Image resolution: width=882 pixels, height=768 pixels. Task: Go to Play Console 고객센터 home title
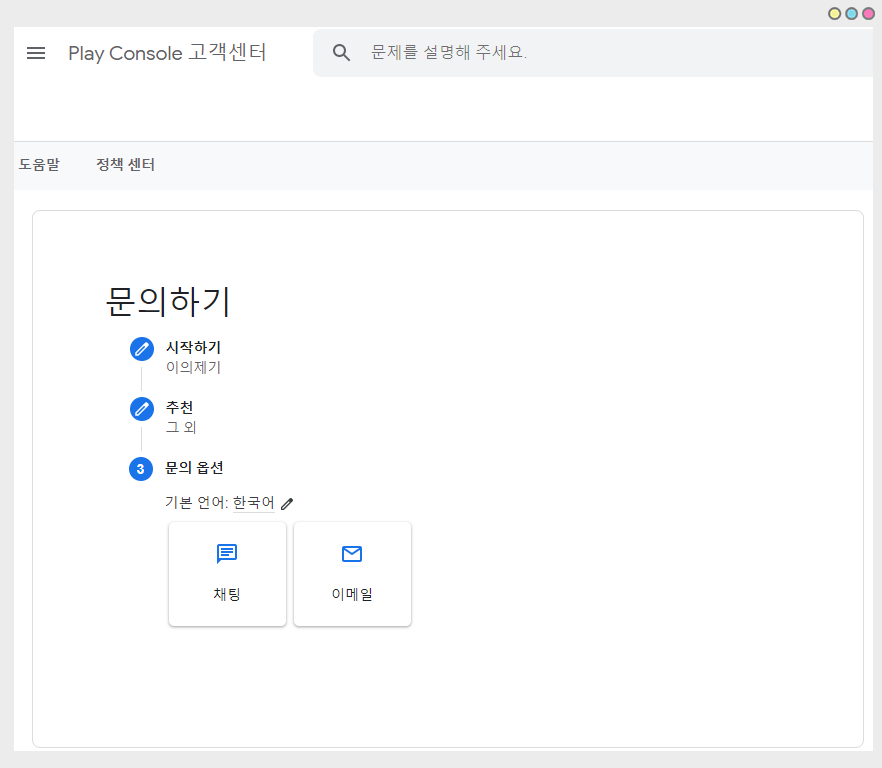(x=167, y=53)
